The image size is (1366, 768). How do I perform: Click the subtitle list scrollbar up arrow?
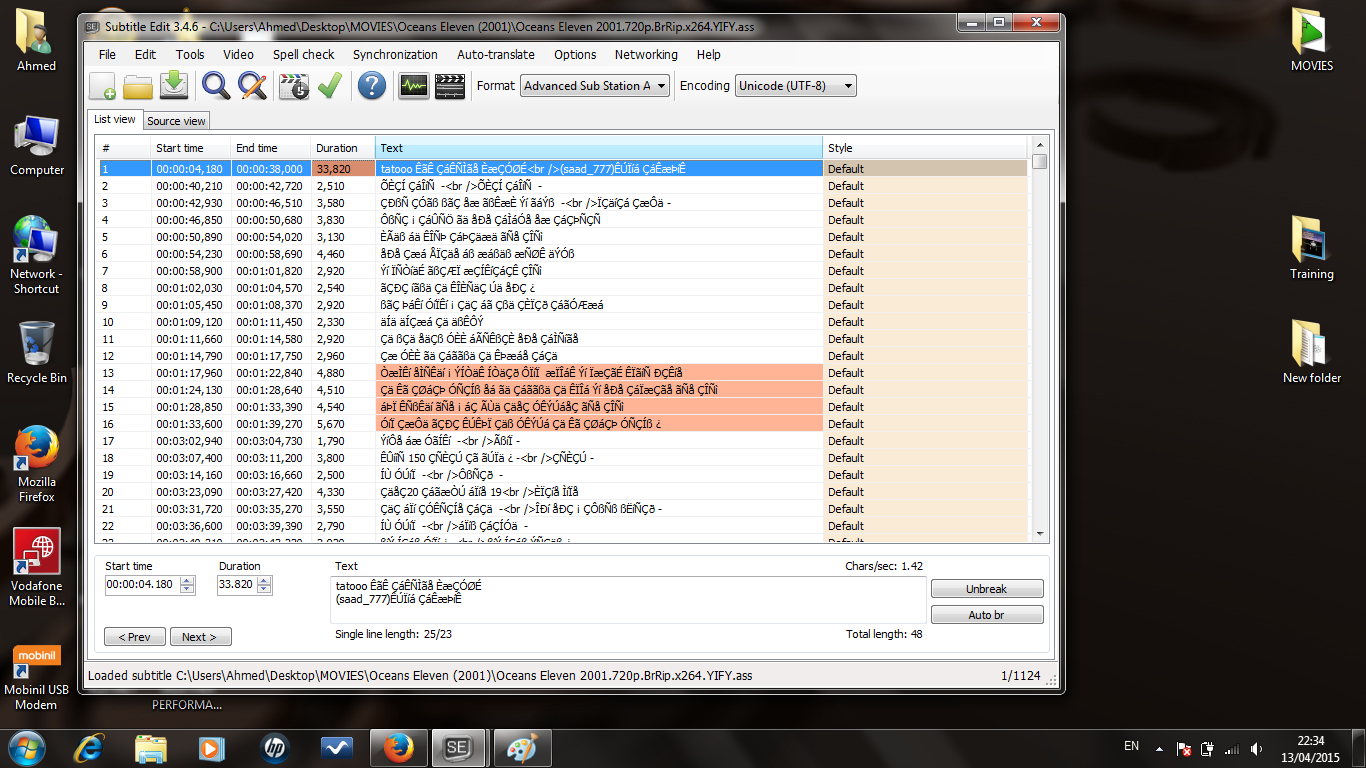click(x=1040, y=145)
